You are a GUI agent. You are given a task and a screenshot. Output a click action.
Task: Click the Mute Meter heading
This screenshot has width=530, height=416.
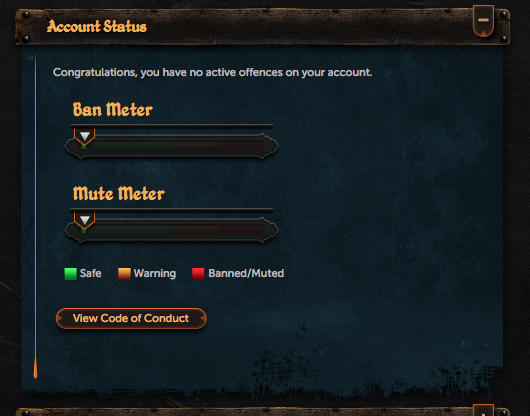119,193
